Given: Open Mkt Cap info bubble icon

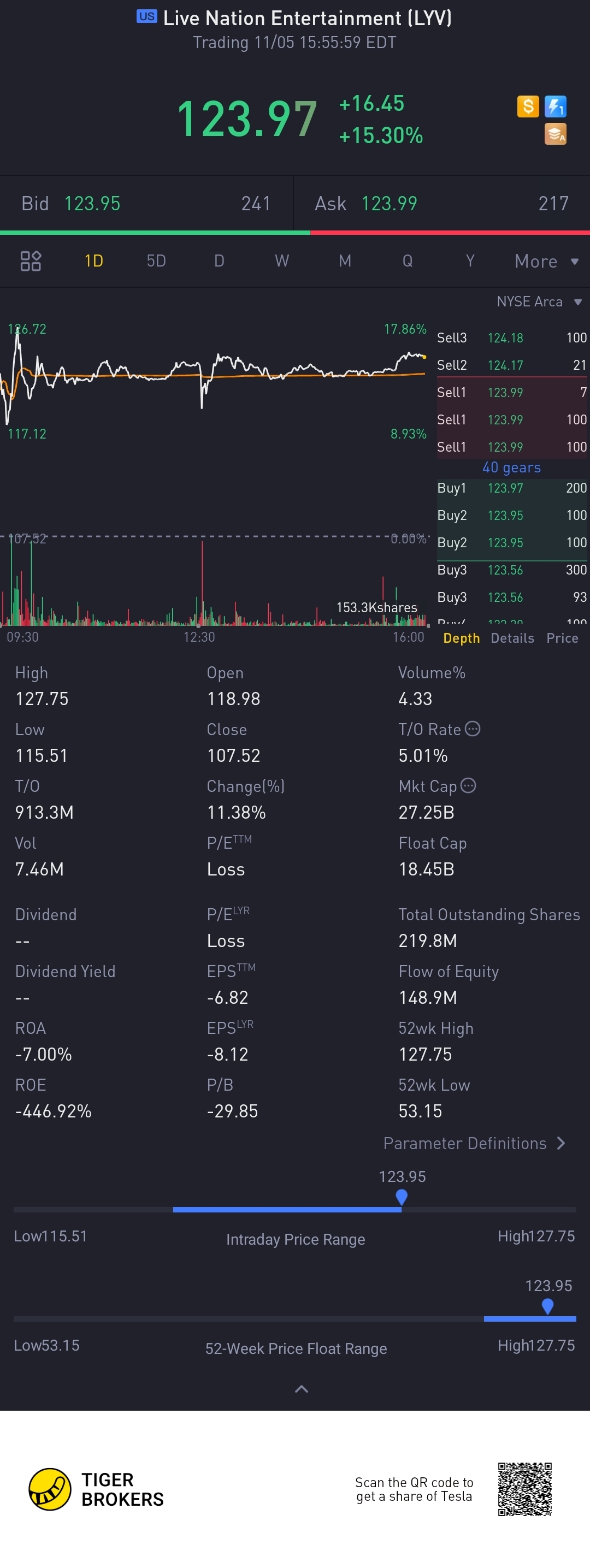Looking at the screenshot, I should click(x=468, y=785).
